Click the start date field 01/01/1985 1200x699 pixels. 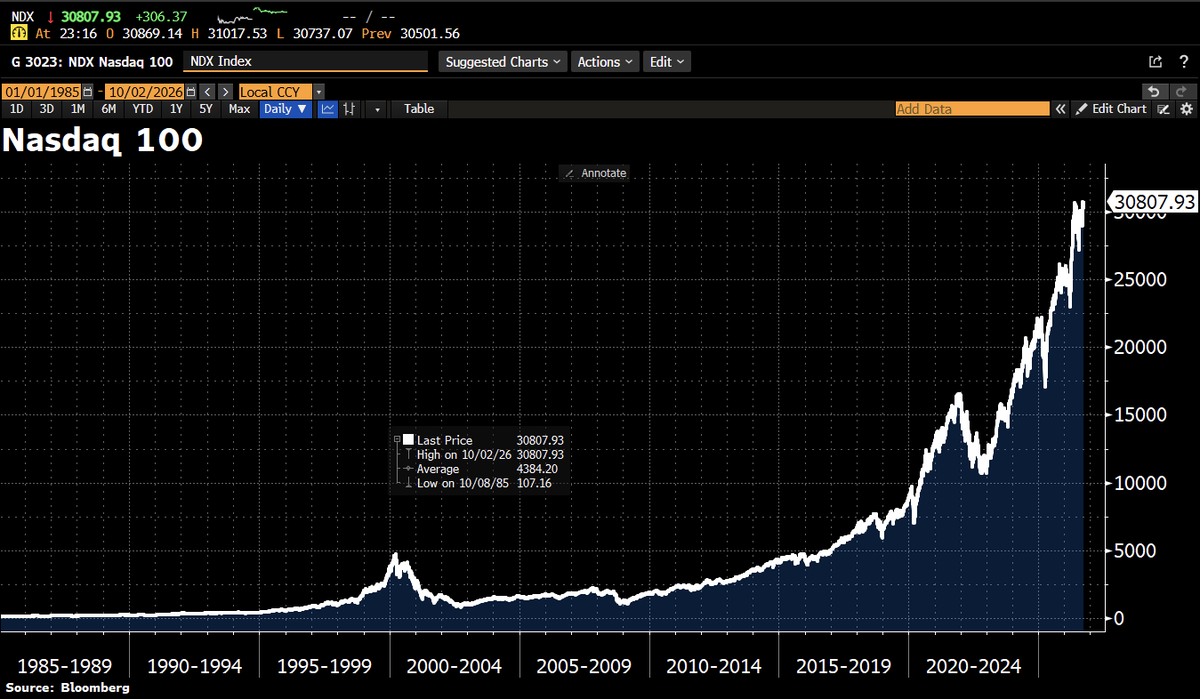[41, 92]
